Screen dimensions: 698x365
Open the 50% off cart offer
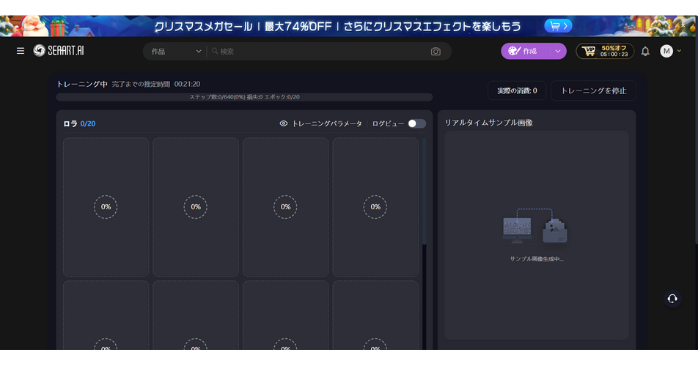pos(605,51)
